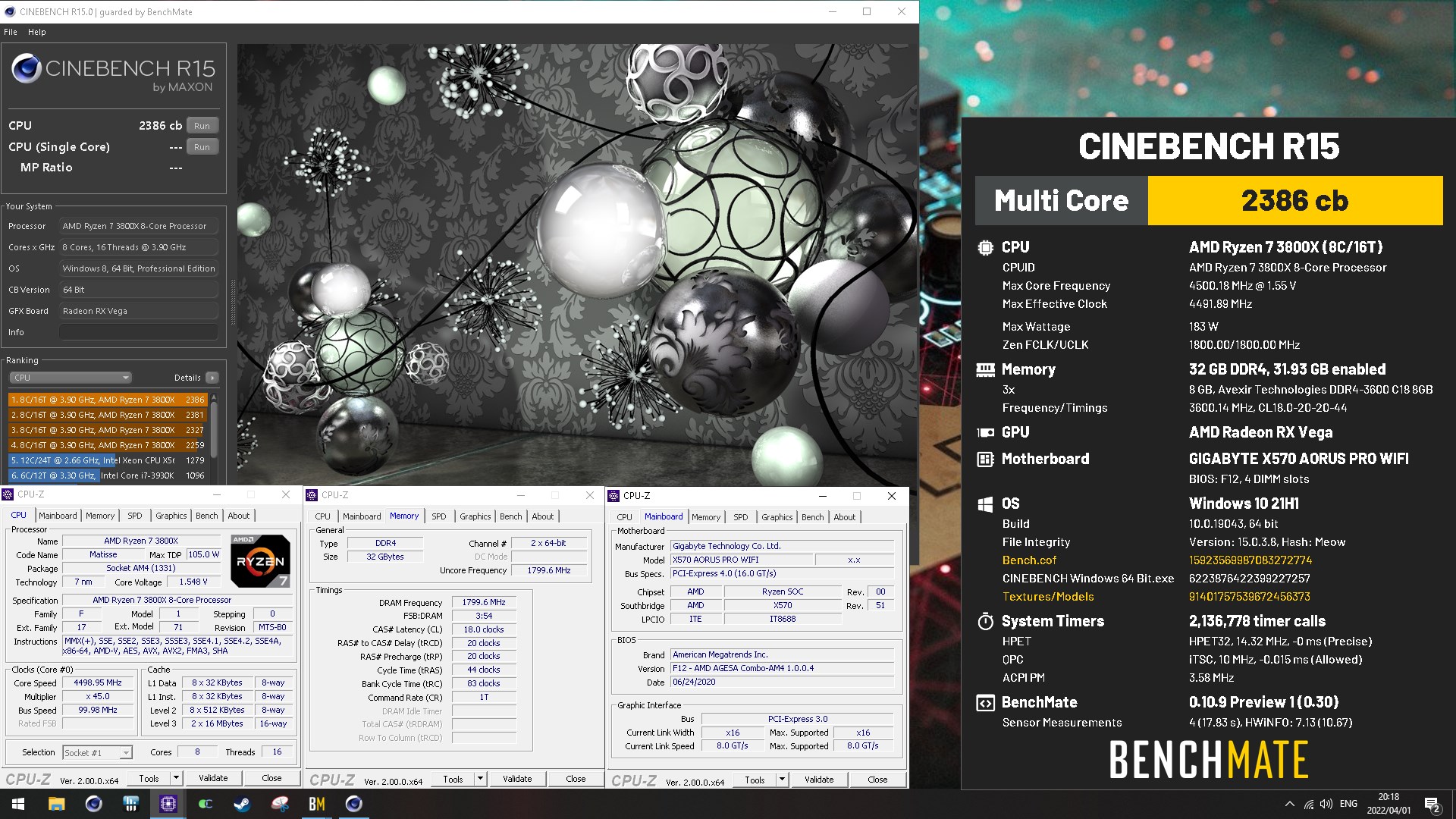Click Close button in the CPU-Z window showing the Memory tab
This screenshot has height=819, width=1456.
(576, 779)
